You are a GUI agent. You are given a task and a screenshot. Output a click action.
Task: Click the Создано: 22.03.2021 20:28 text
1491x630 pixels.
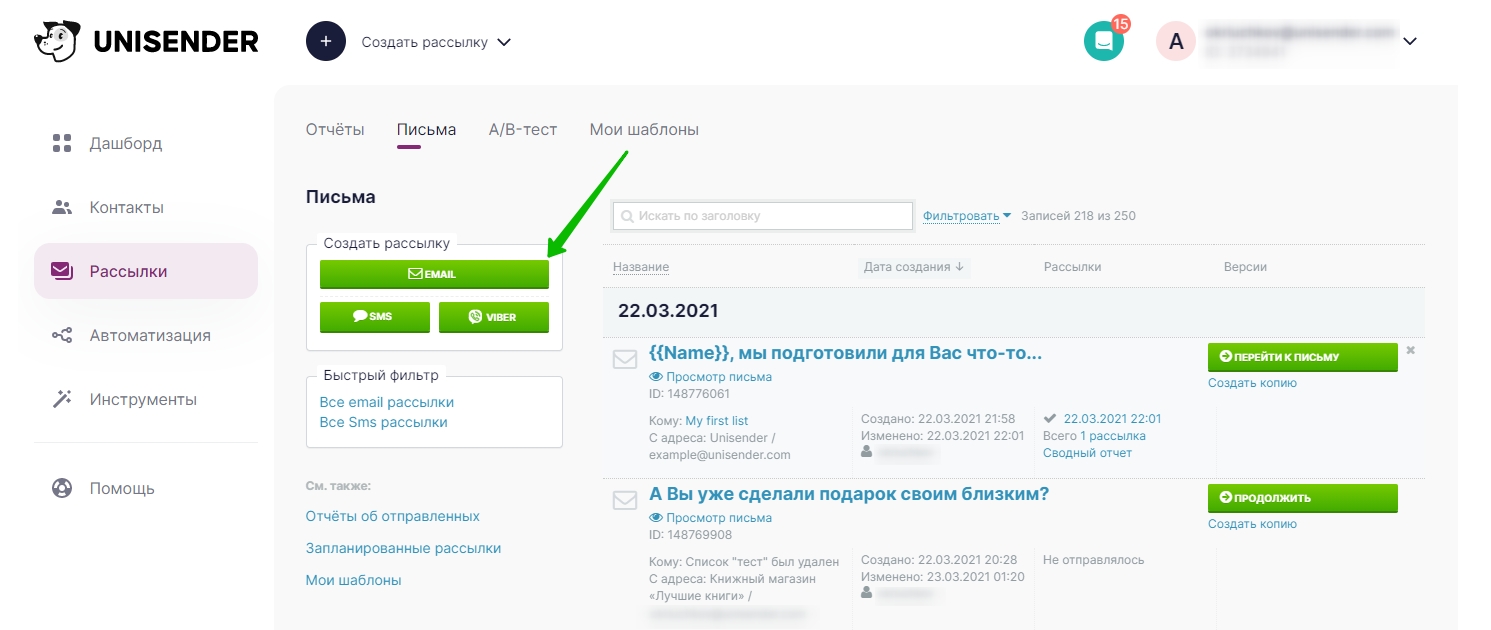[938, 560]
